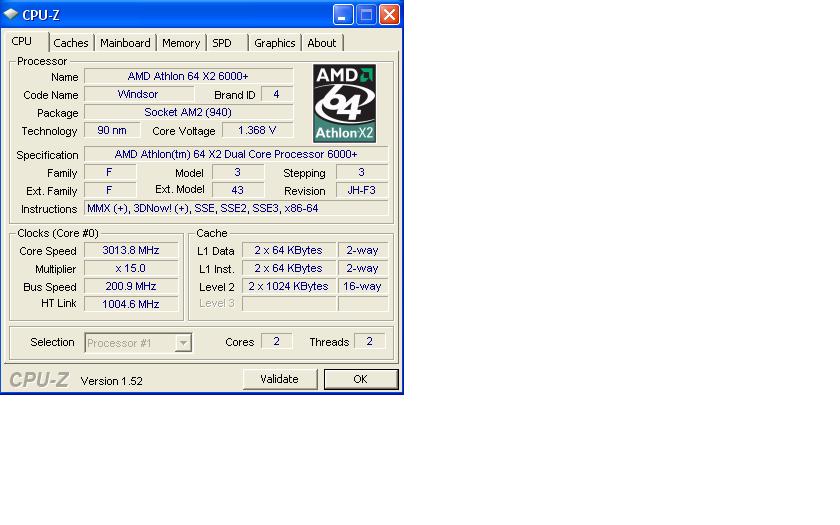This screenshot has width=840, height=525.
Task: Click the L1 Data associativity 2-way
Action: [x=363, y=250]
